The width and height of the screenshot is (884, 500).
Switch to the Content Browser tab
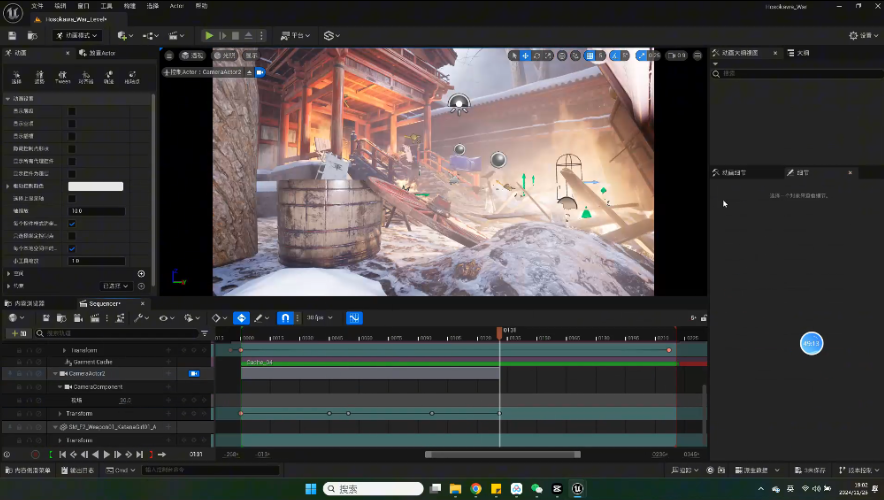click(x=25, y=303)
